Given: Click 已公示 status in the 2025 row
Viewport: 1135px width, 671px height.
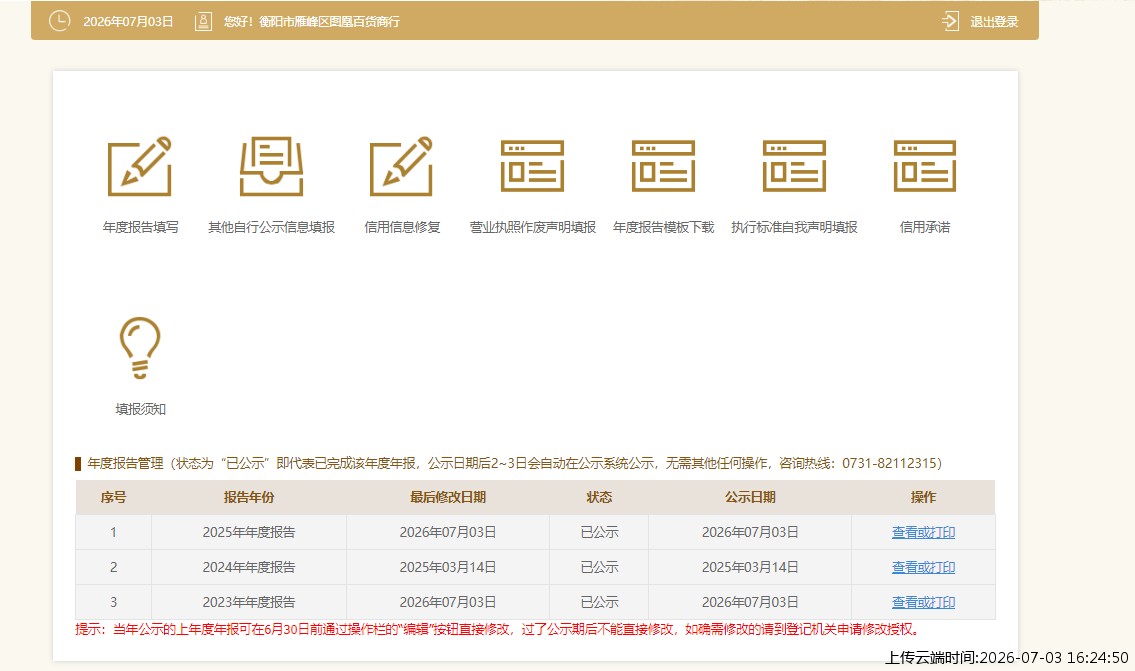Looking at the screenshot, I should click(599, 532).
